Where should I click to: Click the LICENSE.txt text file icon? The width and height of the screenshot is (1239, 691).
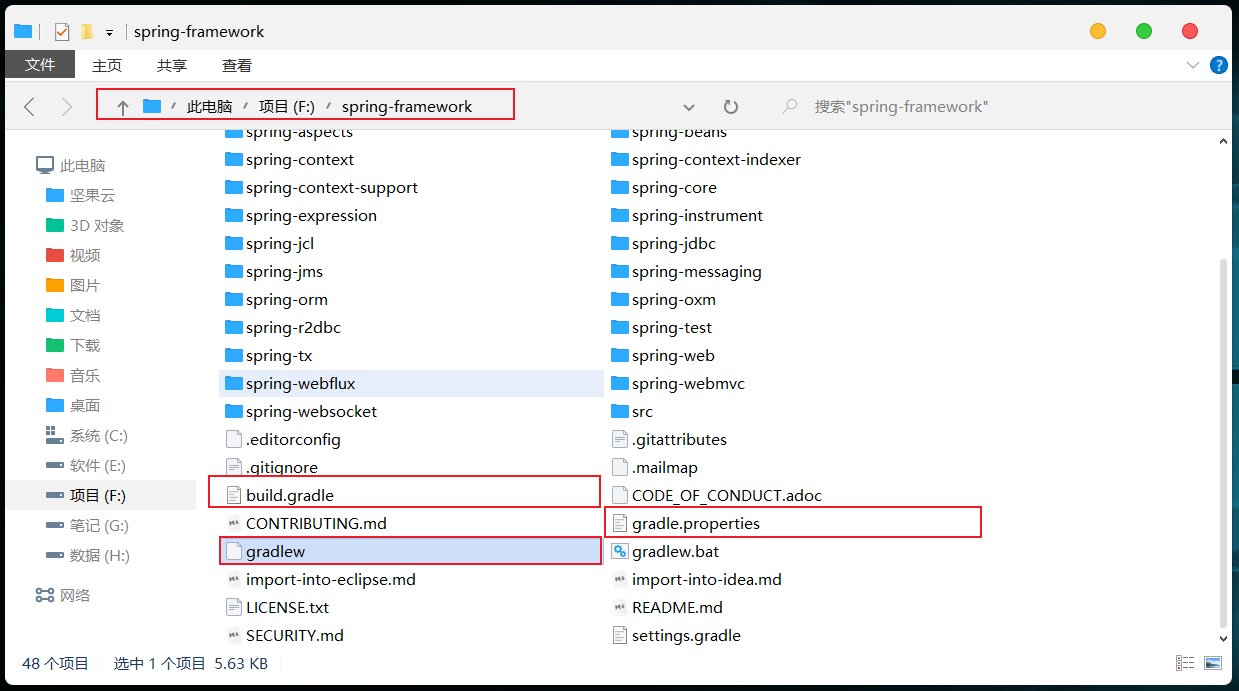(x=234, y=607)
